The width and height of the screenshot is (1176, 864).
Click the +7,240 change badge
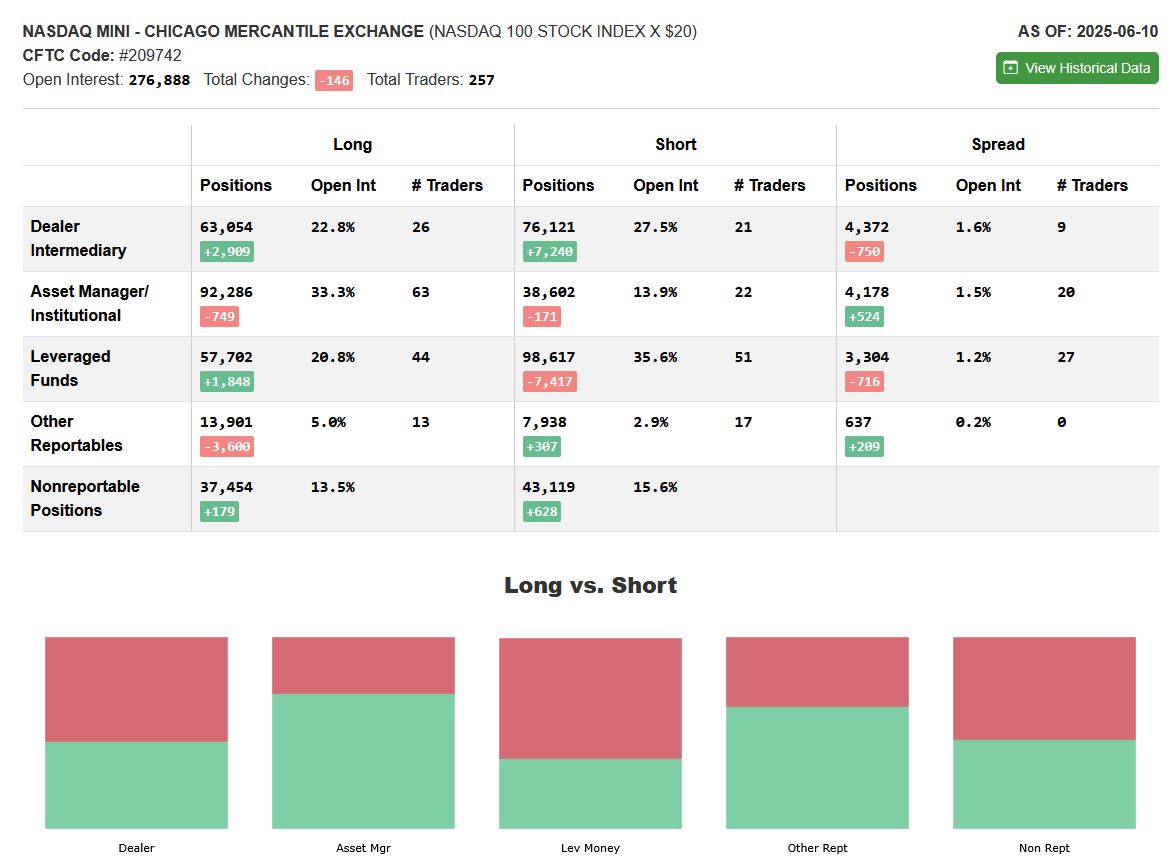(x=550, y=251)
